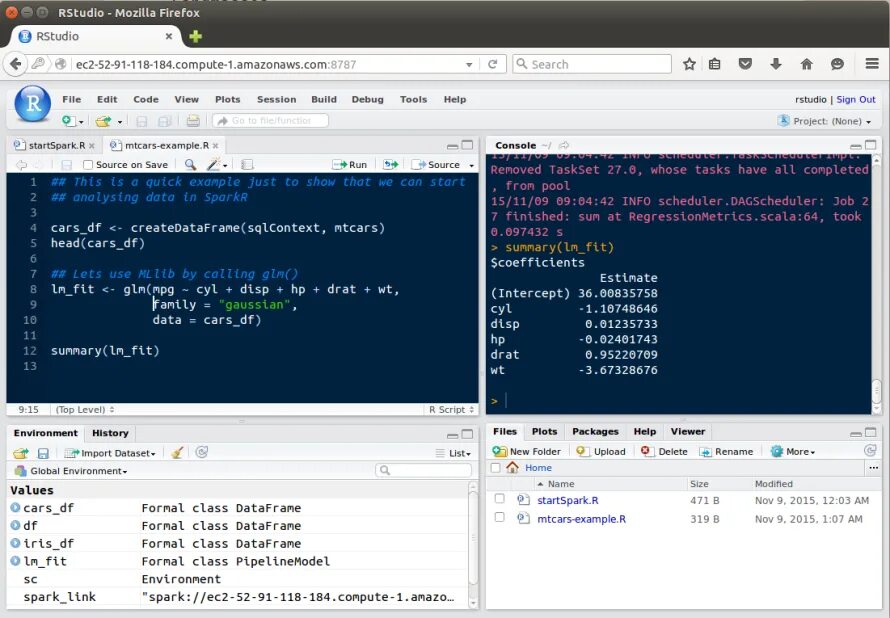The width and height of the screenshot is (890, 618).
Task: Open the URL bar history dropdown arrow
Action: [469, 65]
